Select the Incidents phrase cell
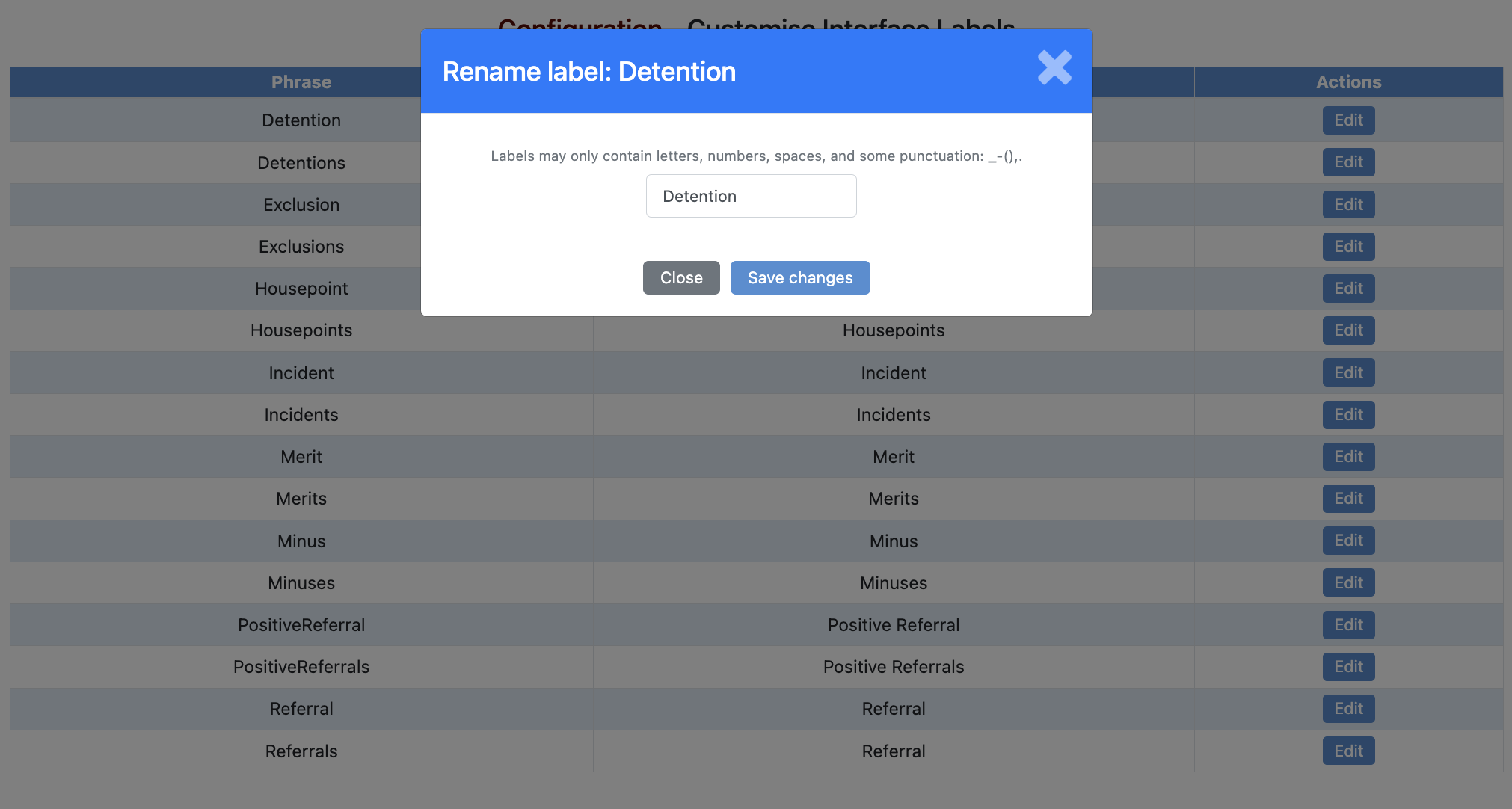 coord(301,415)
